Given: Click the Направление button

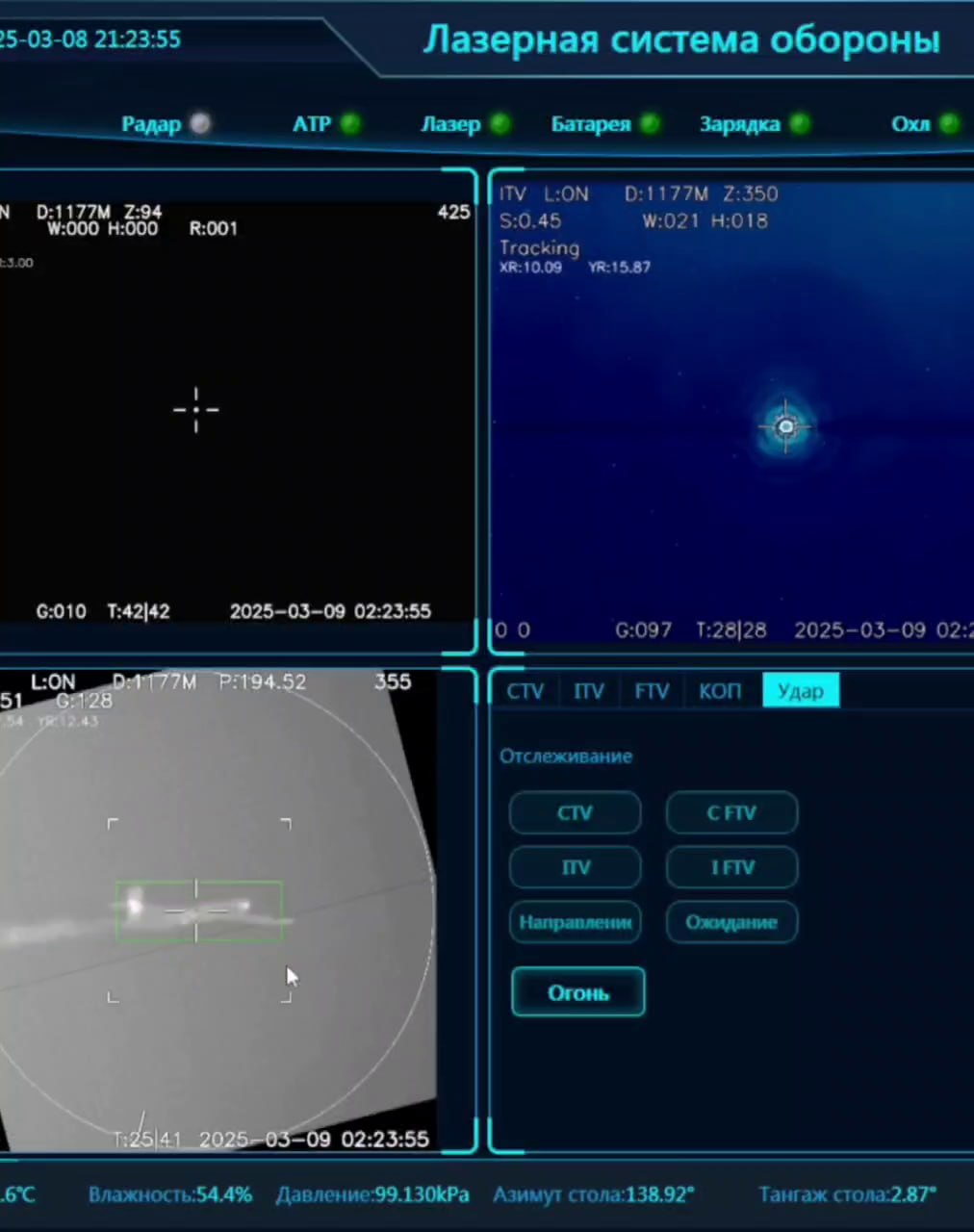Looking at the screenshot, I should [576, 922].
